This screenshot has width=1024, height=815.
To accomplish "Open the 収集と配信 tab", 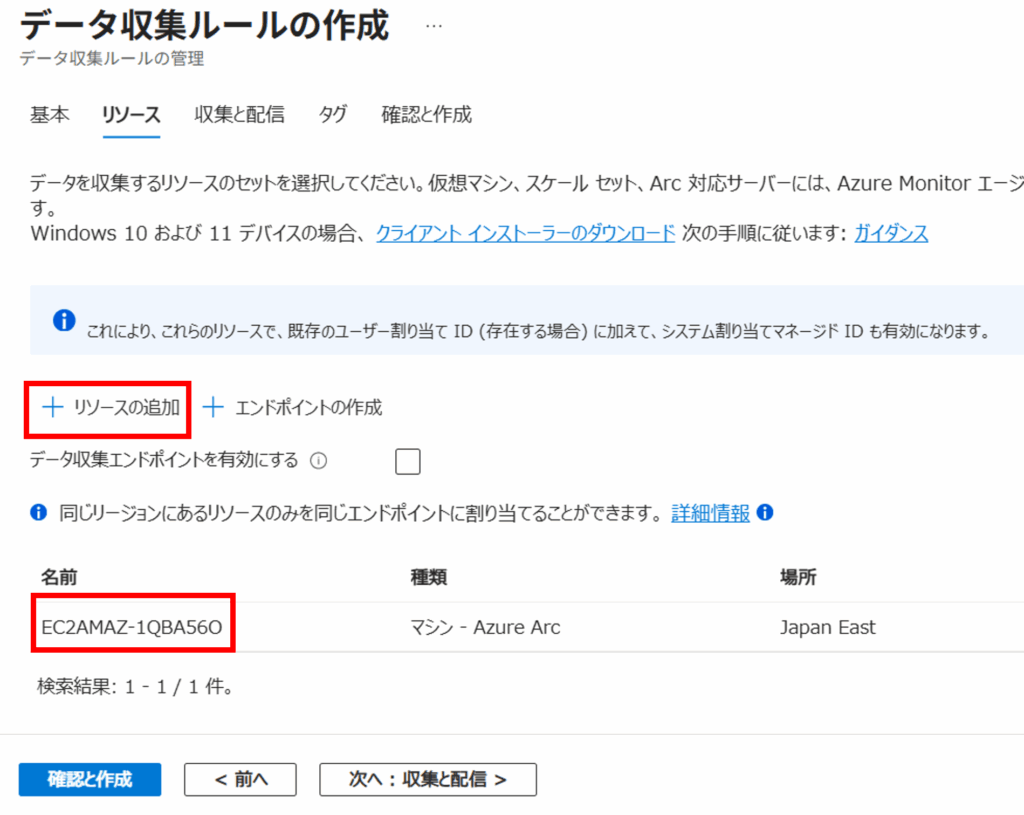I will click(239, 115).
